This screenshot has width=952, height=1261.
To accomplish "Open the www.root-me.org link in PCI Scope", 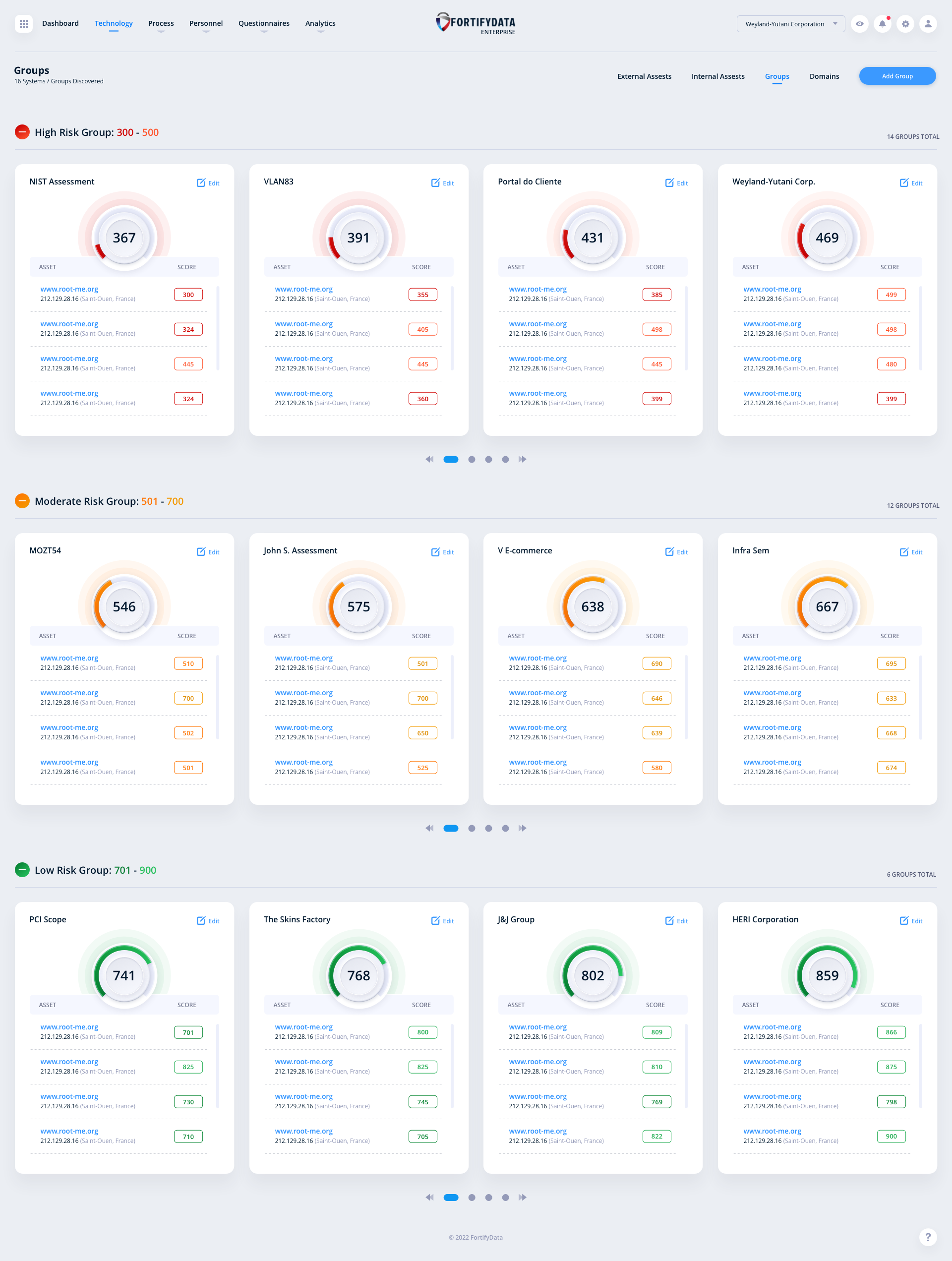I will tap(69, 1026).
